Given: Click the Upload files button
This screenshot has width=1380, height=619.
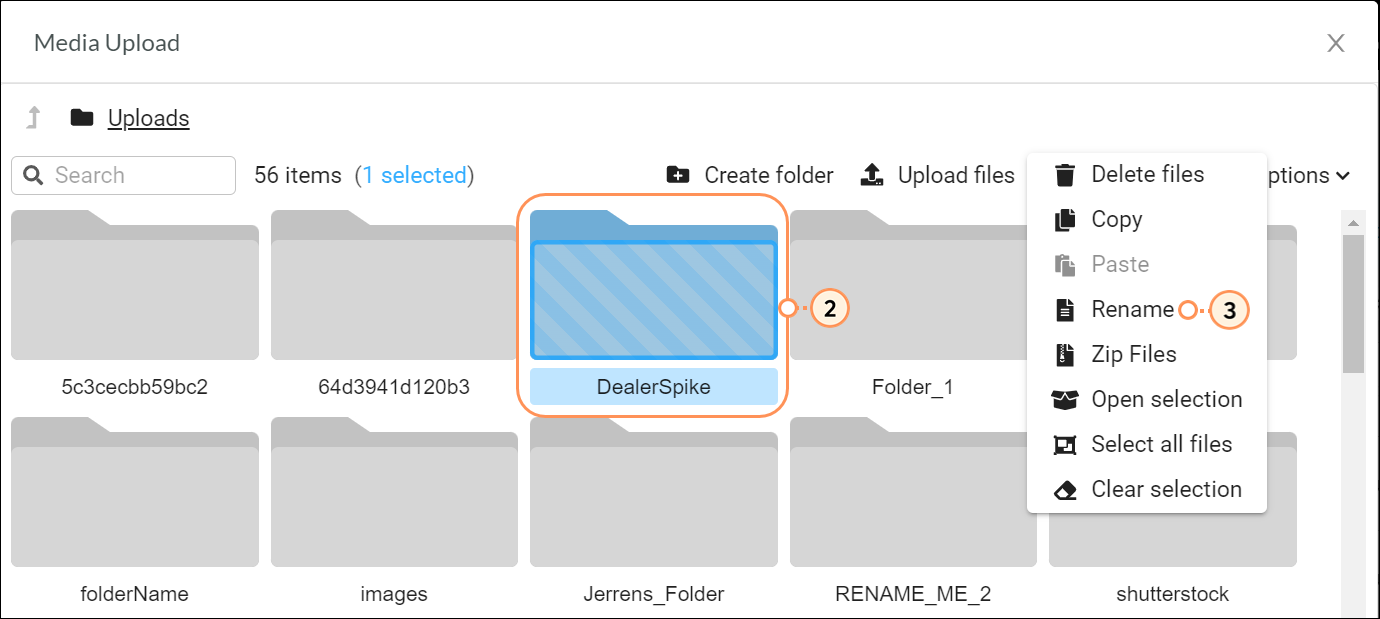Looking at the screenshot, I should [937, 175].
